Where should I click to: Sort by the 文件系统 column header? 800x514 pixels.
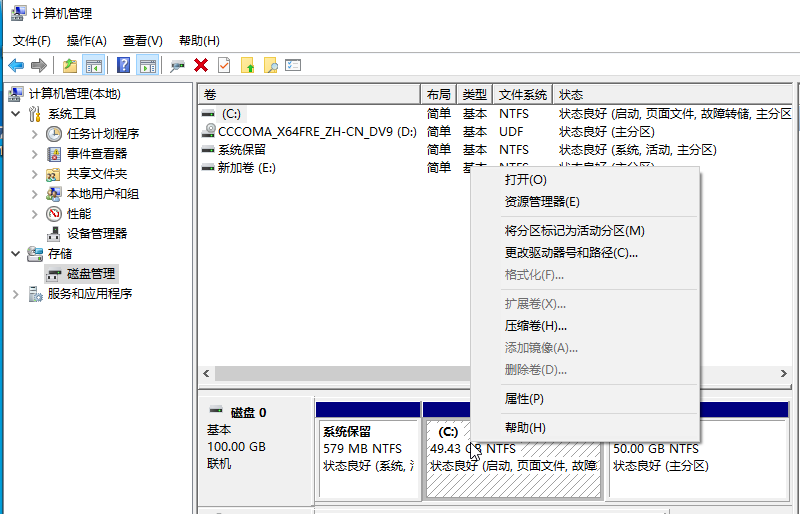coord(523,94)
